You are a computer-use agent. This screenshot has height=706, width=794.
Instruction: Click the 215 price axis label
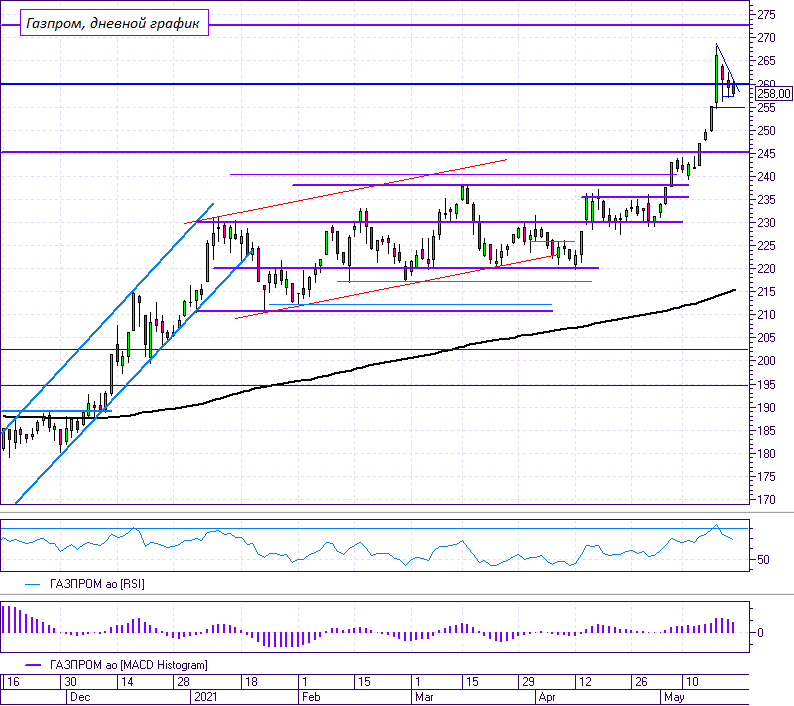pos(766,292)
